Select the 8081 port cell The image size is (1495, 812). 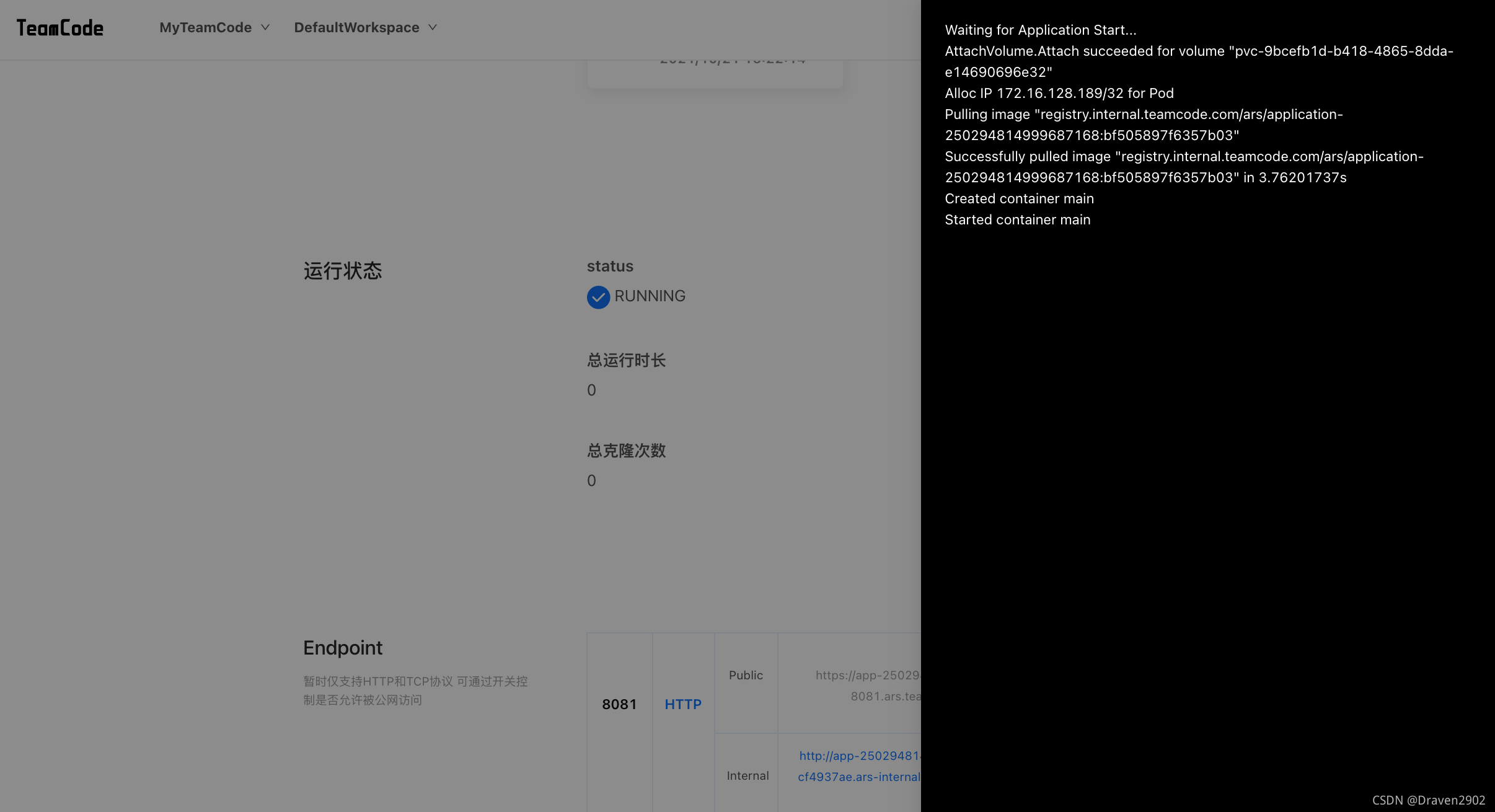619,704
